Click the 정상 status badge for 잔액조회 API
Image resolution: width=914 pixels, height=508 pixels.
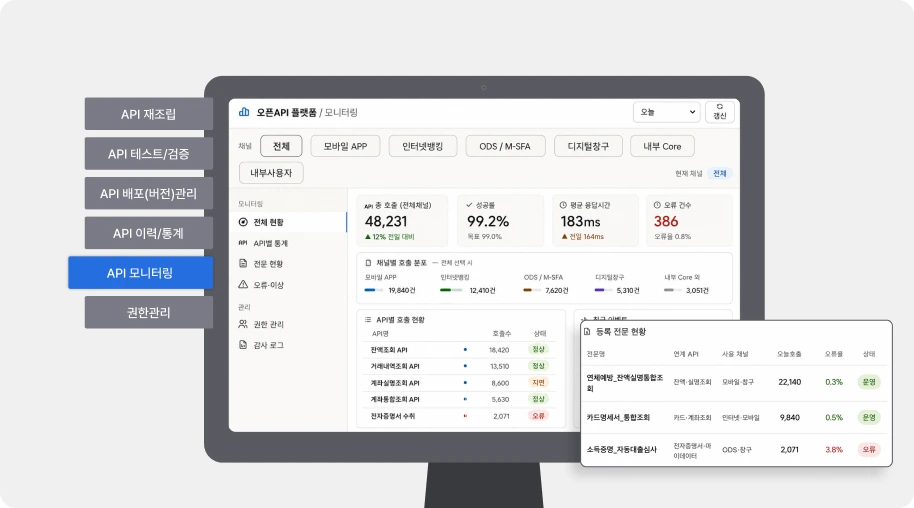(x=538, y=349)
